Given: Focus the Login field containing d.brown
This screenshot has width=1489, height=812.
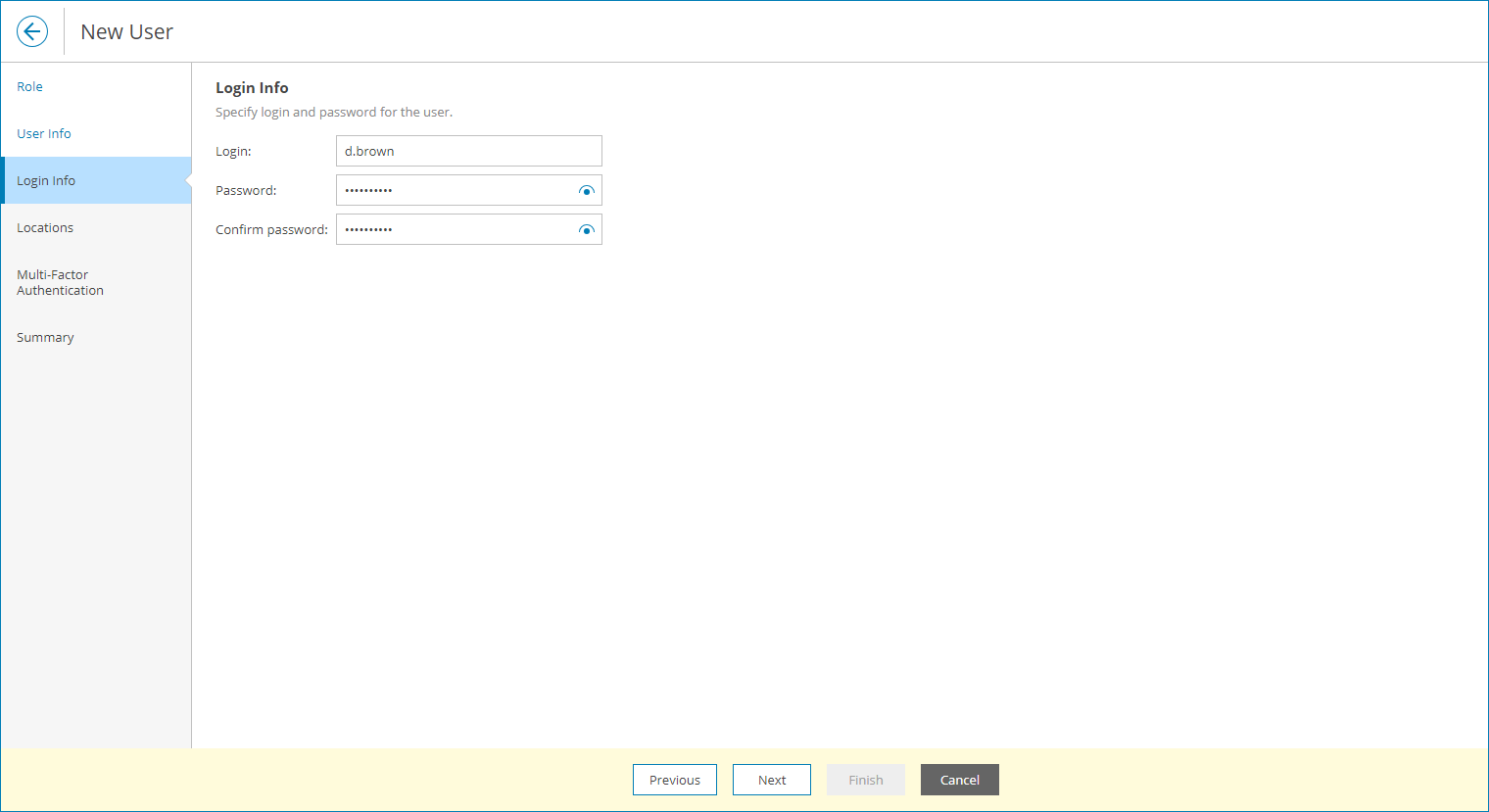Looking at the screenshot, I should click(469, 151).
